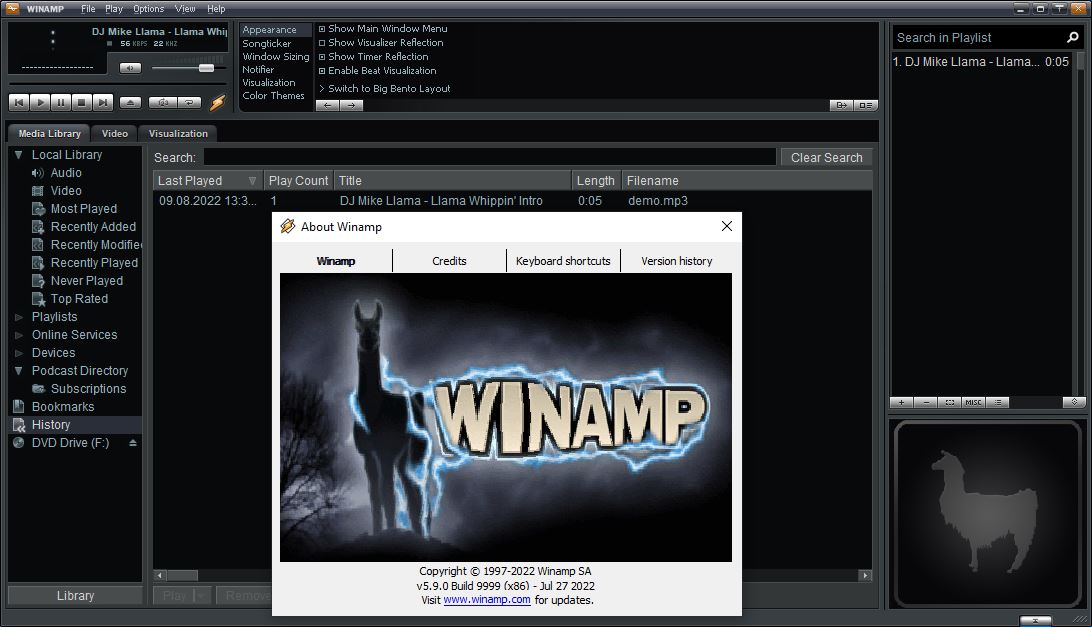Pause the track with the Pause button
This screenshot has width=1092, height=627.
(x=61, y=102)
